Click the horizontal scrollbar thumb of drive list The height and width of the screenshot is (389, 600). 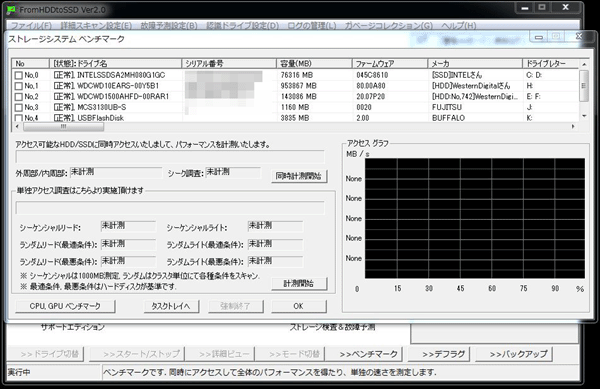(63, 126)
